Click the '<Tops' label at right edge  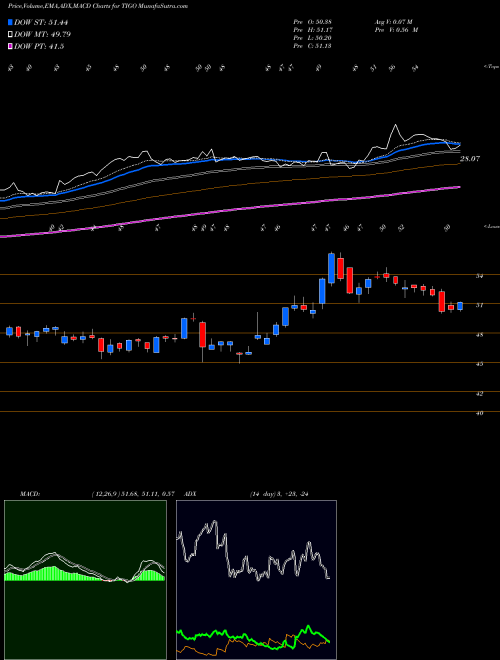[491, 67]
